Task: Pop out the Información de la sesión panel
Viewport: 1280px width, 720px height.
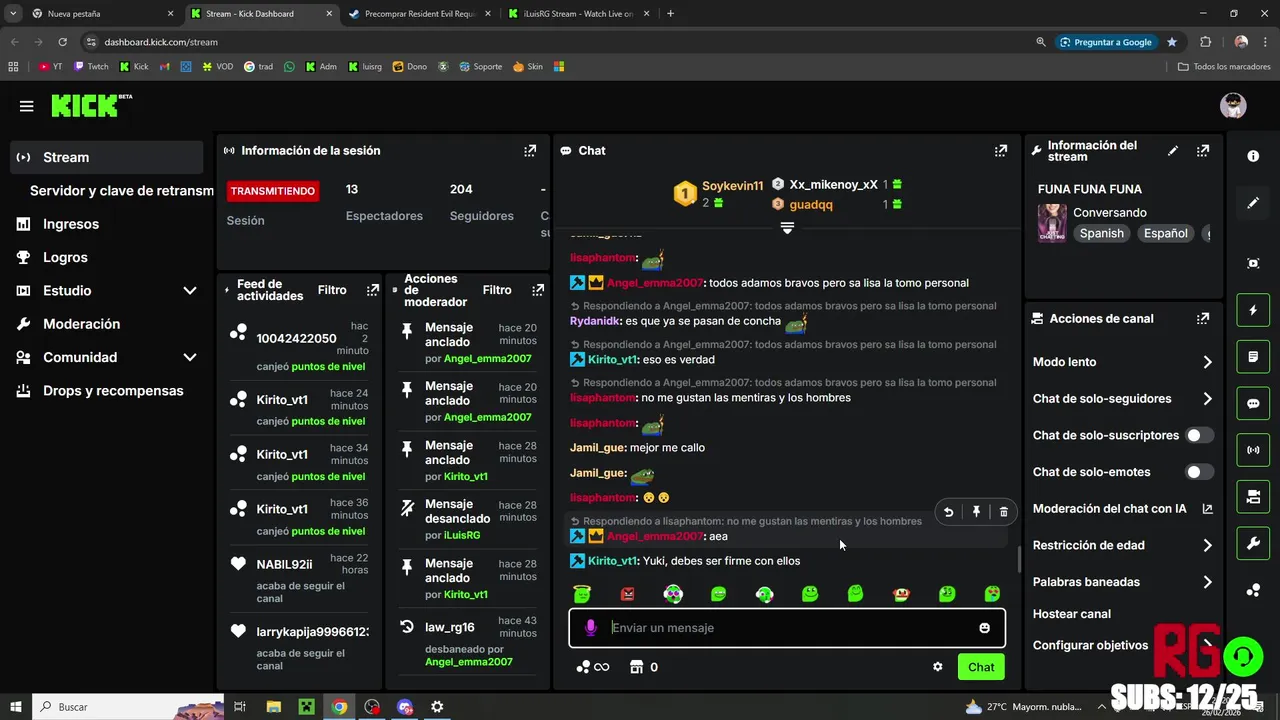Action: [x=530, y=151]
